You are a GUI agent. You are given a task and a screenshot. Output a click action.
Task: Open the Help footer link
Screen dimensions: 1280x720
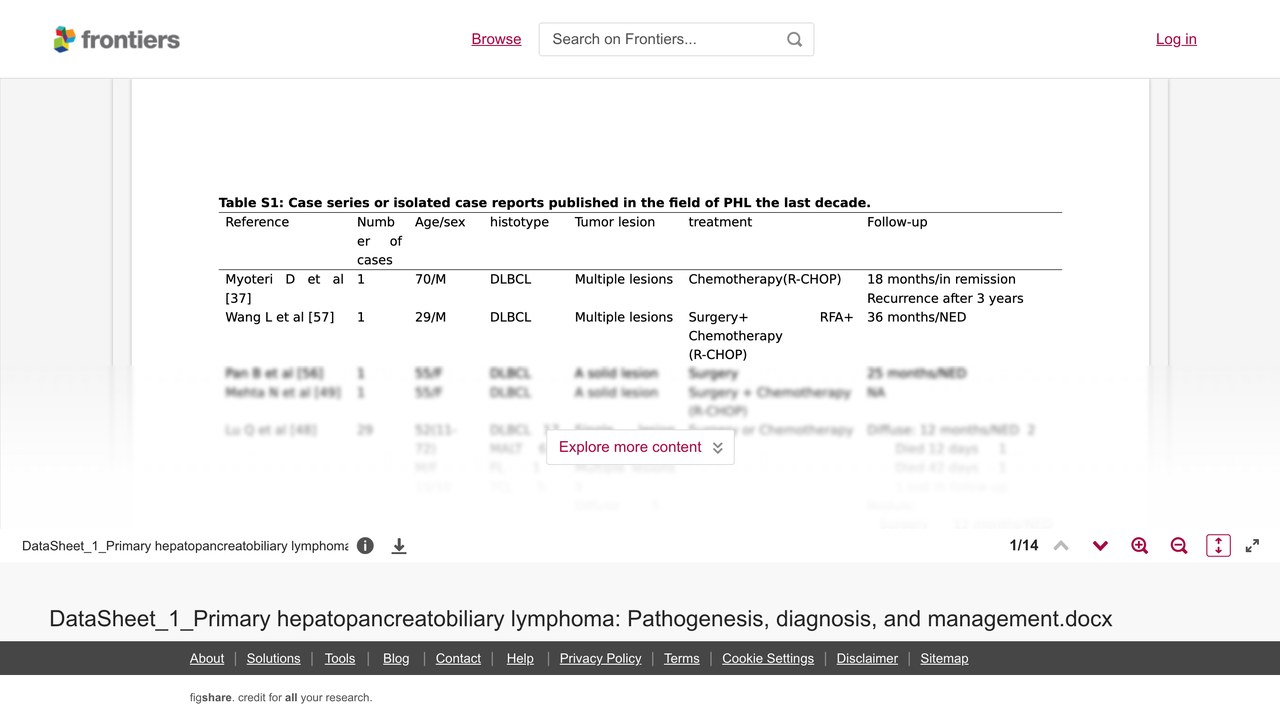tap(520, 658)
